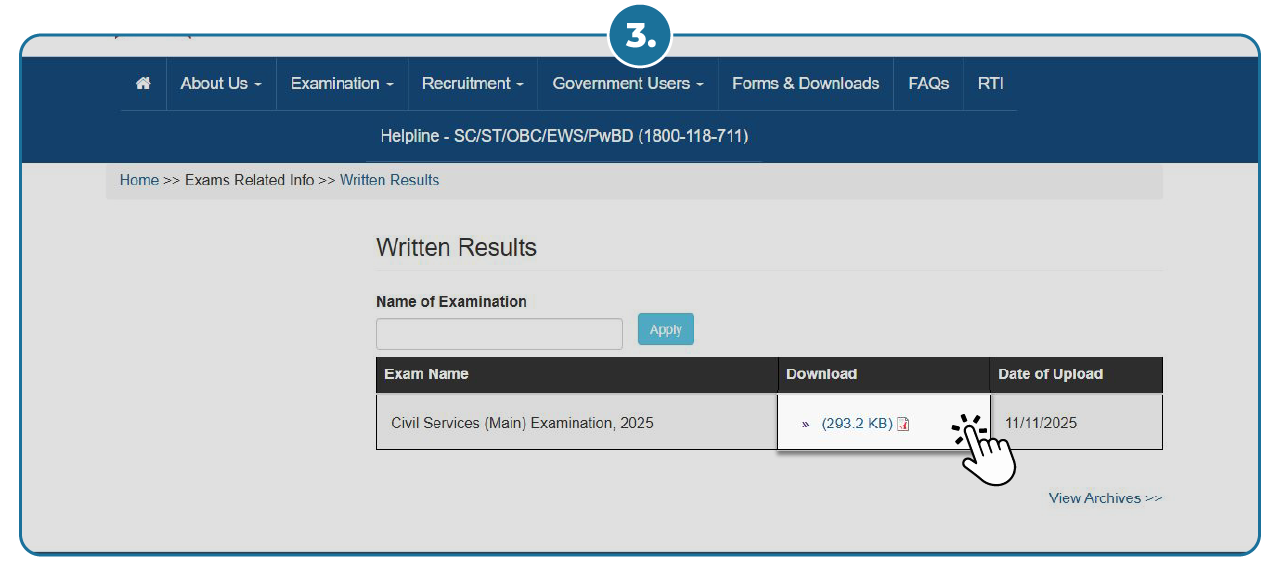Image resolution: width=1280 pixels, height=568 pixels.
Task: Expand the About Us menu
Action: coord(221,84)
